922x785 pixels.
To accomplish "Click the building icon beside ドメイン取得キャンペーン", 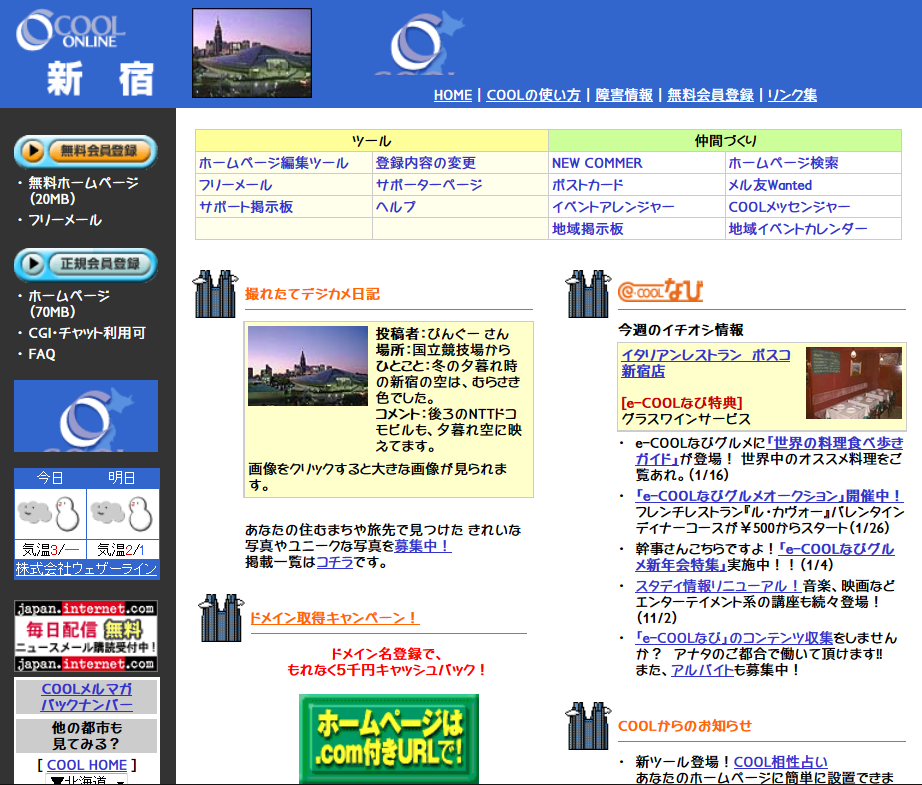I will (219, 617).
